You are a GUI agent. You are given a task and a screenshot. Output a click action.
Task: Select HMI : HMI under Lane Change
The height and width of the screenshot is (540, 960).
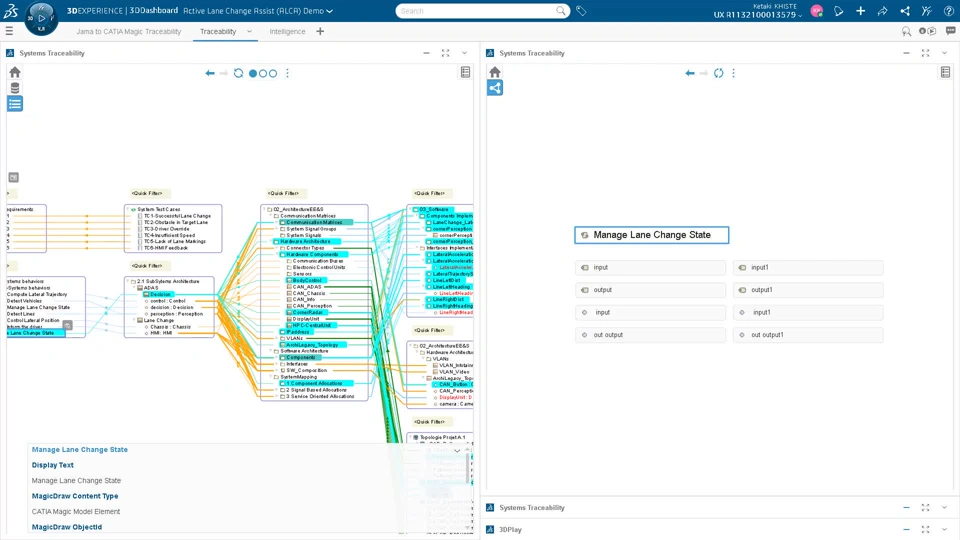pos(161,333)
